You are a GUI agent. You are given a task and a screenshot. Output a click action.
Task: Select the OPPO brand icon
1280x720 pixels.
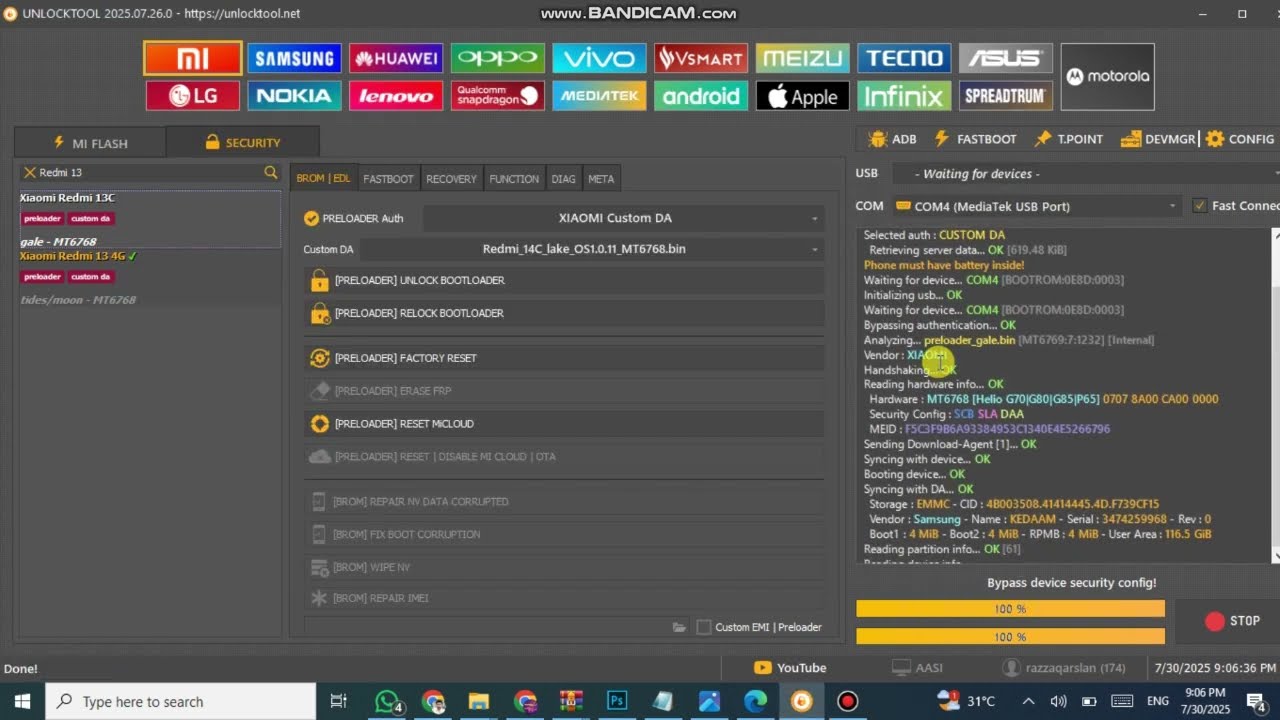[x=498, y=58]
